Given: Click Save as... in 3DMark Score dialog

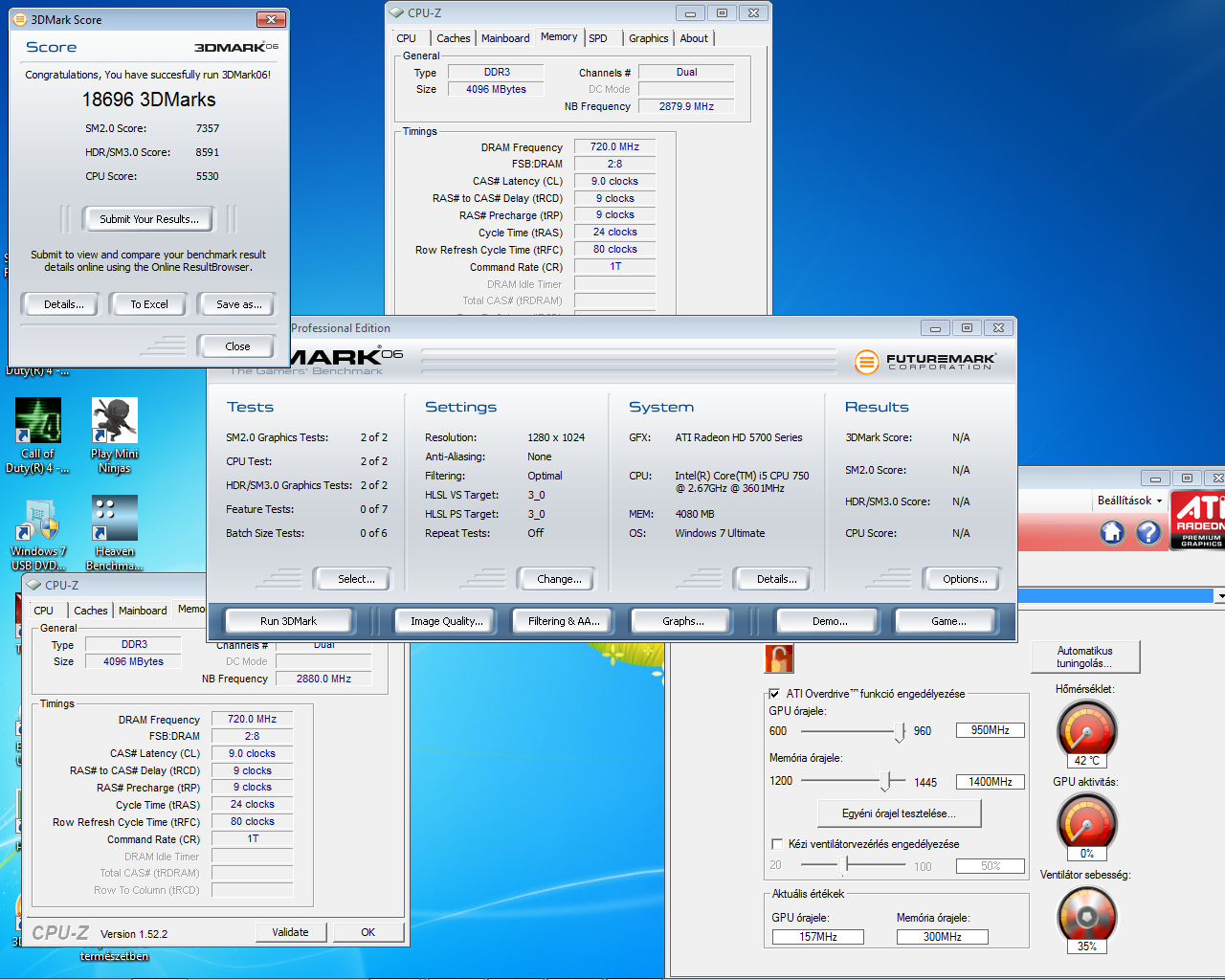Looking at the screenshot, I should [238, 304].
